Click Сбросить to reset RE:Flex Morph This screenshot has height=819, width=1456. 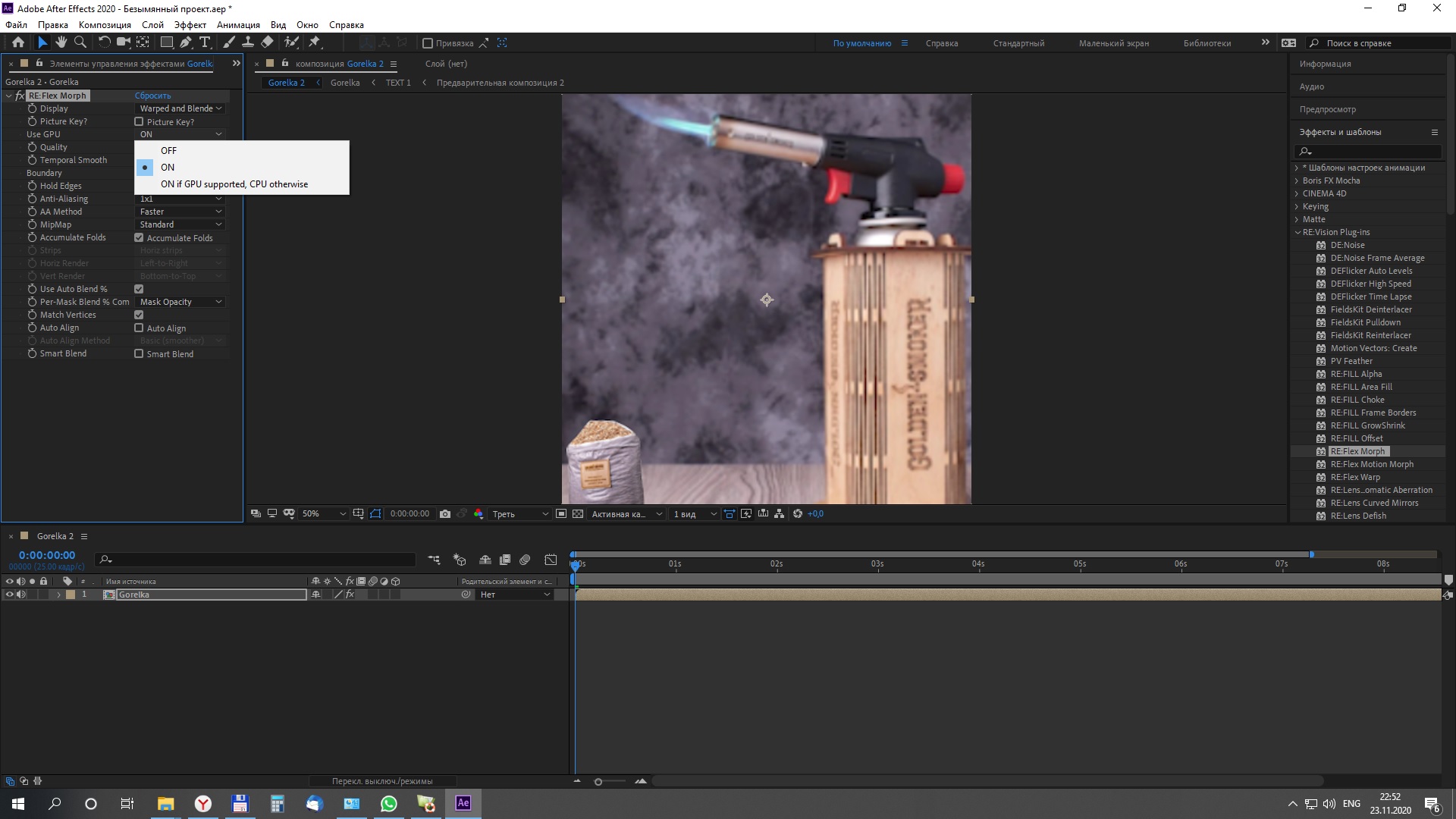pyautogui.click(x=152, y=96)
